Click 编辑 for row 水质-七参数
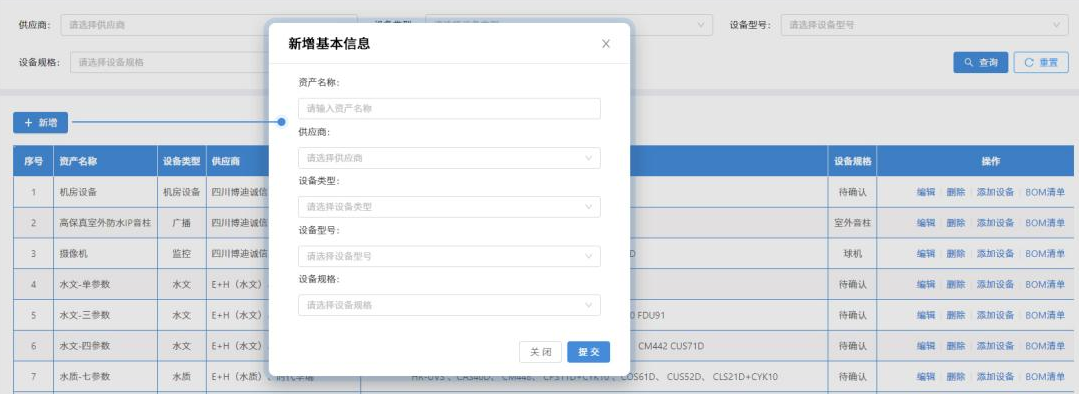 (926, 377)
